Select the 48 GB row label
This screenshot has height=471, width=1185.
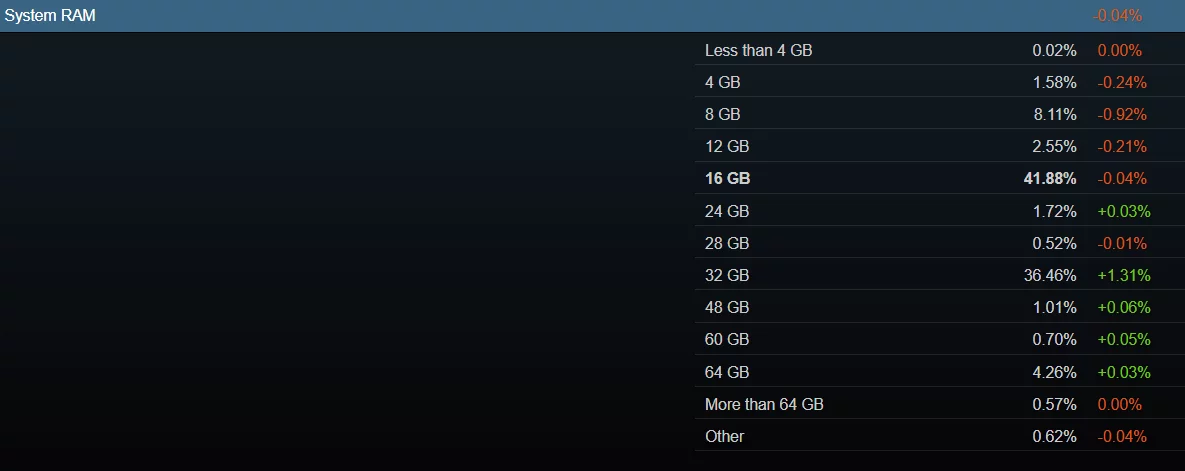click(727, 307)
